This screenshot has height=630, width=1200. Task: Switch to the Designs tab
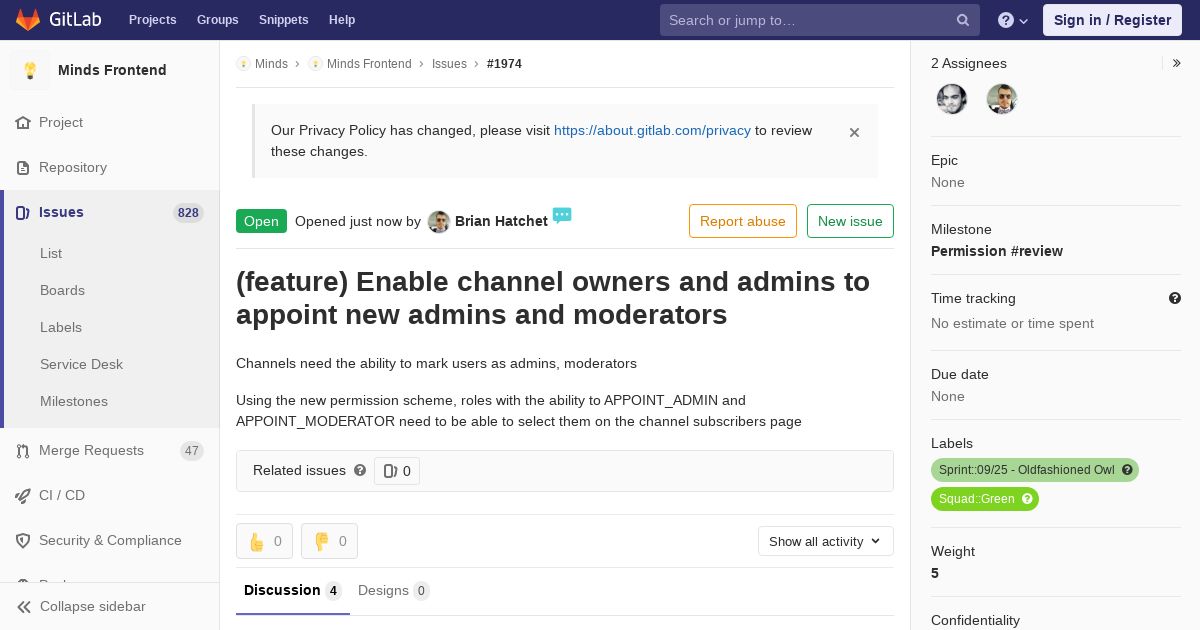click(394, 590)
